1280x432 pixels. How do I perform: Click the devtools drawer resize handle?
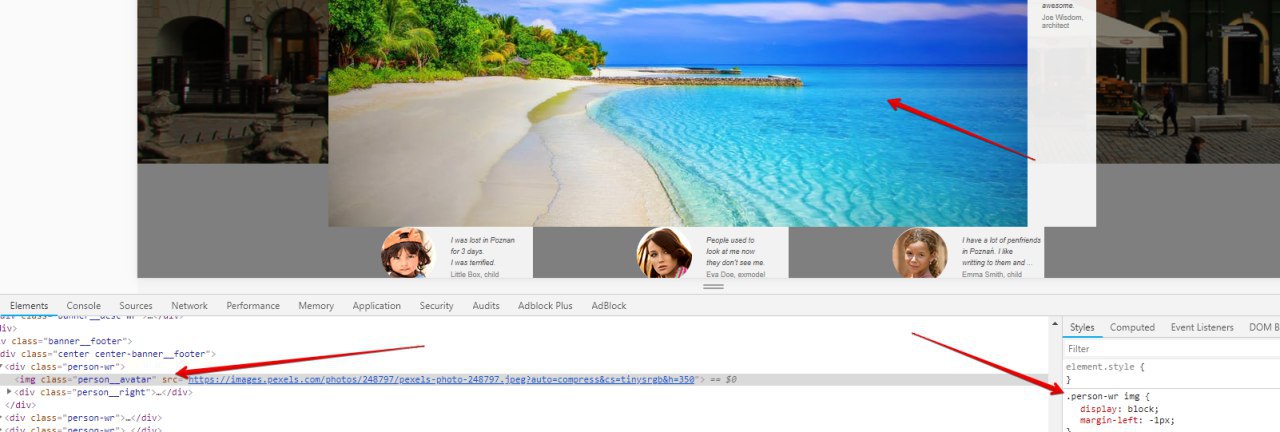(713, 287)
